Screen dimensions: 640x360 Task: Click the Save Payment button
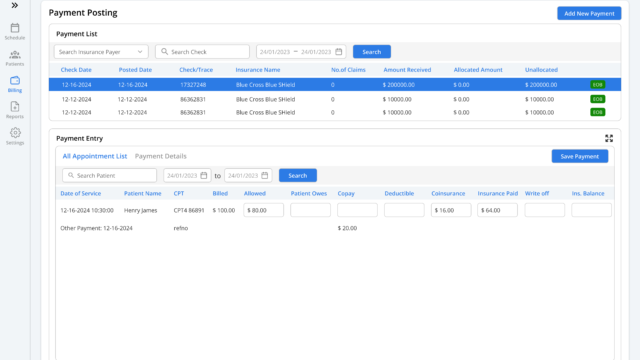(x=580, y=156)
